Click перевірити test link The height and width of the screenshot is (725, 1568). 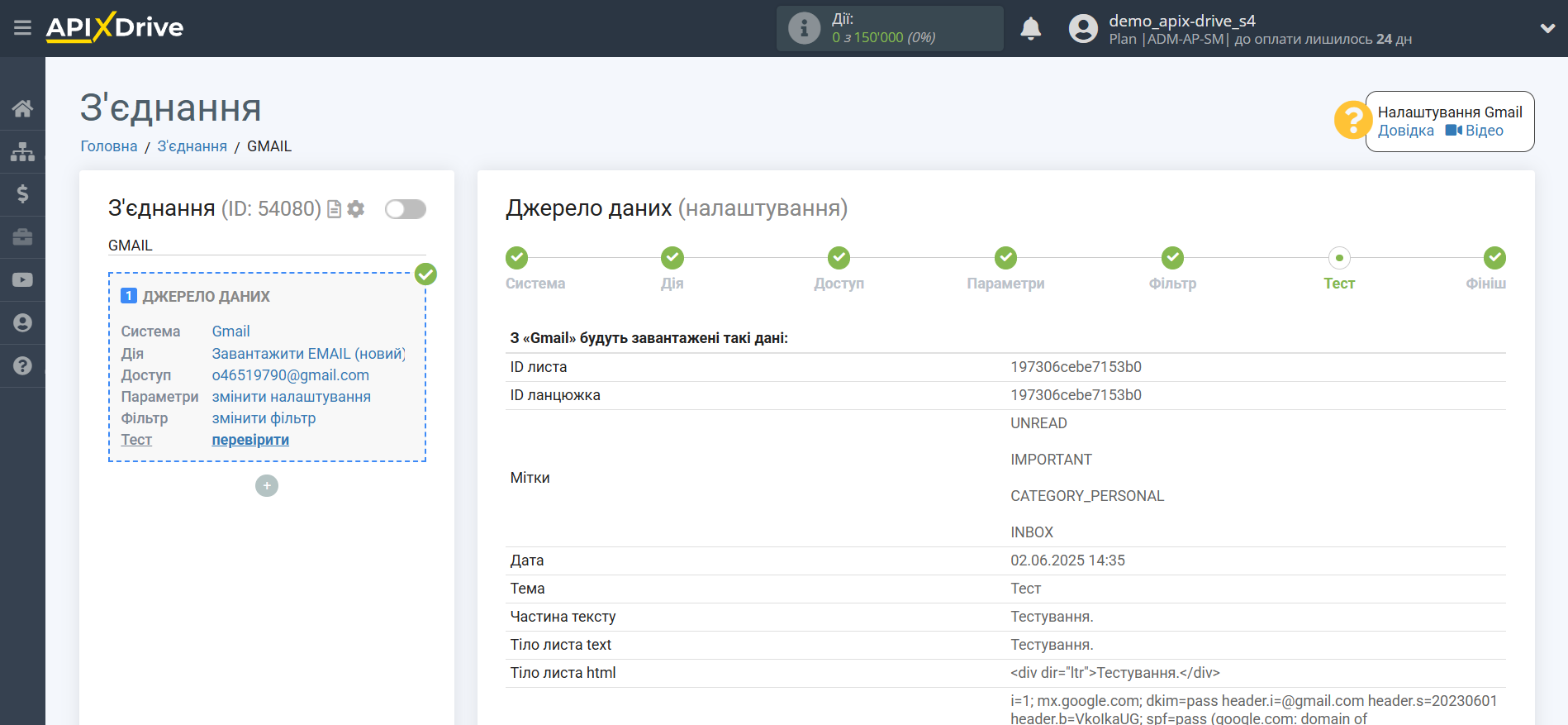tap(250, 440)
